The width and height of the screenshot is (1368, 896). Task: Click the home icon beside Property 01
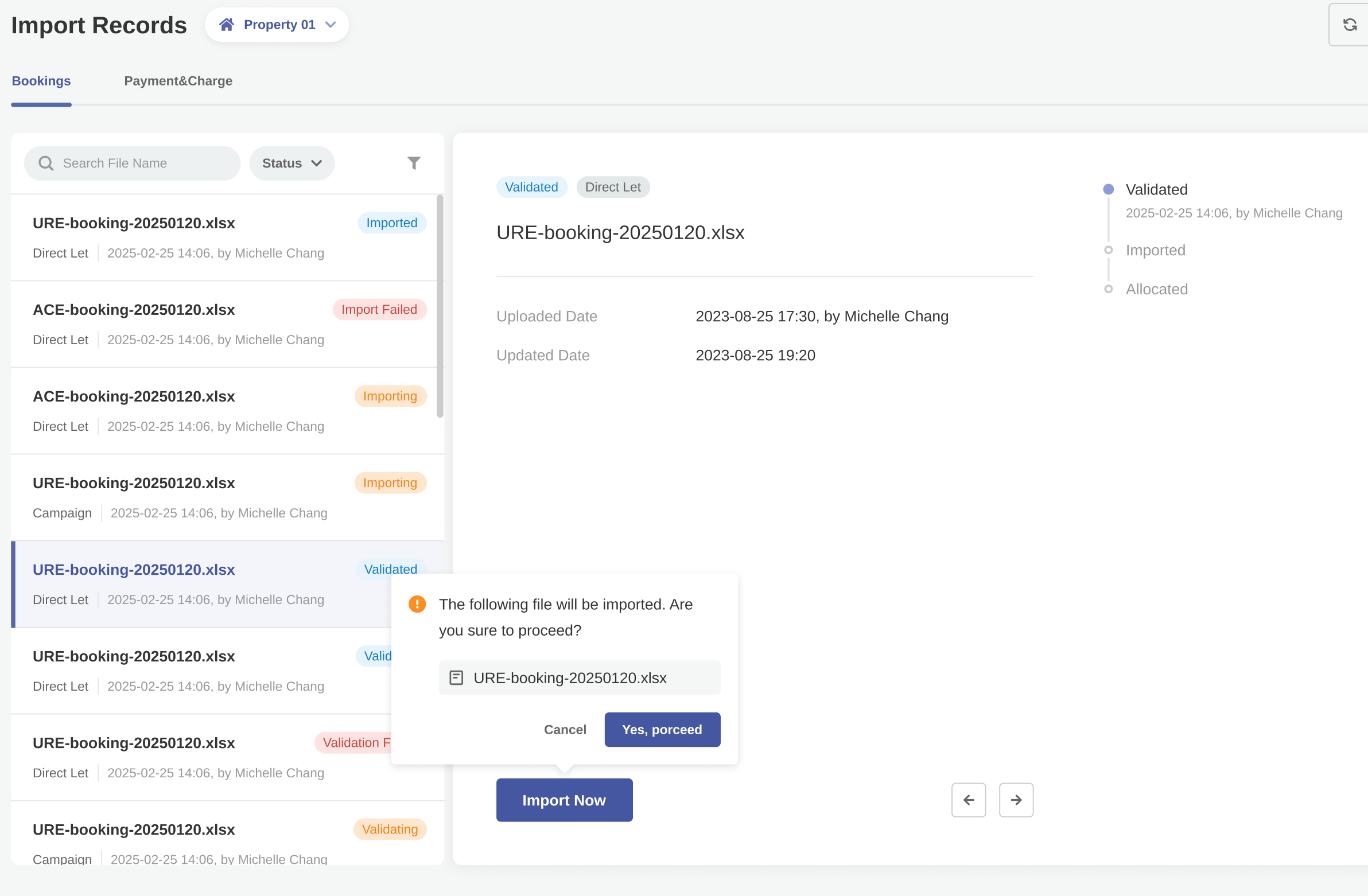(x=227, y=25)
